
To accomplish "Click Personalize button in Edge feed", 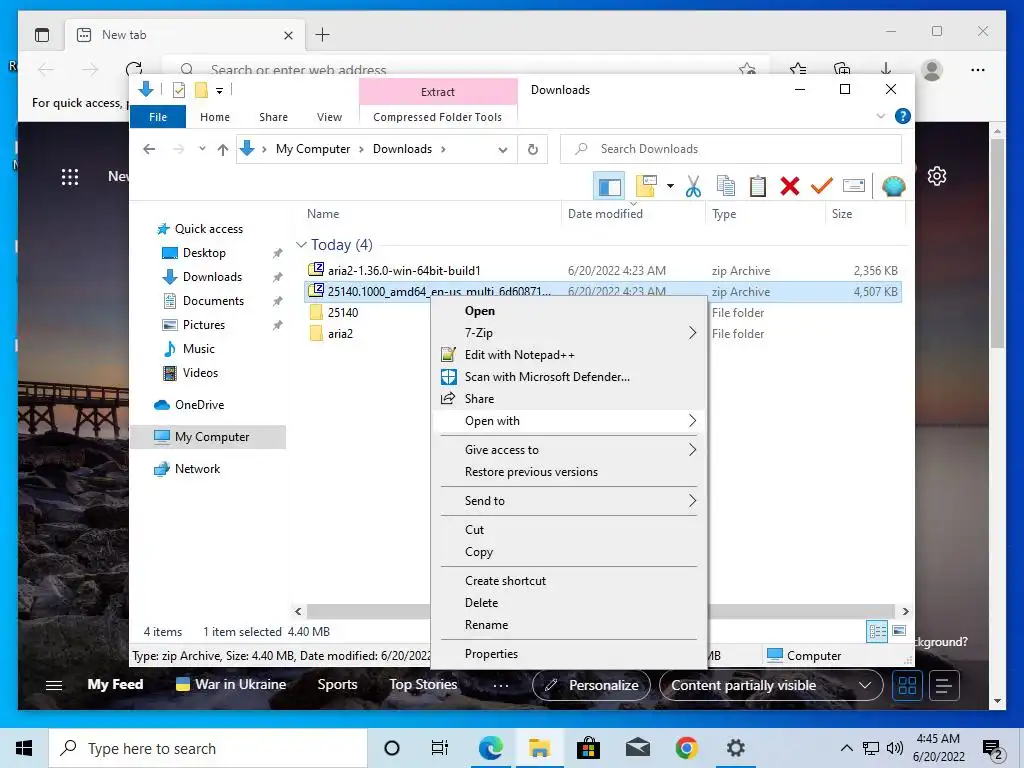I will [x=591, y=685].
